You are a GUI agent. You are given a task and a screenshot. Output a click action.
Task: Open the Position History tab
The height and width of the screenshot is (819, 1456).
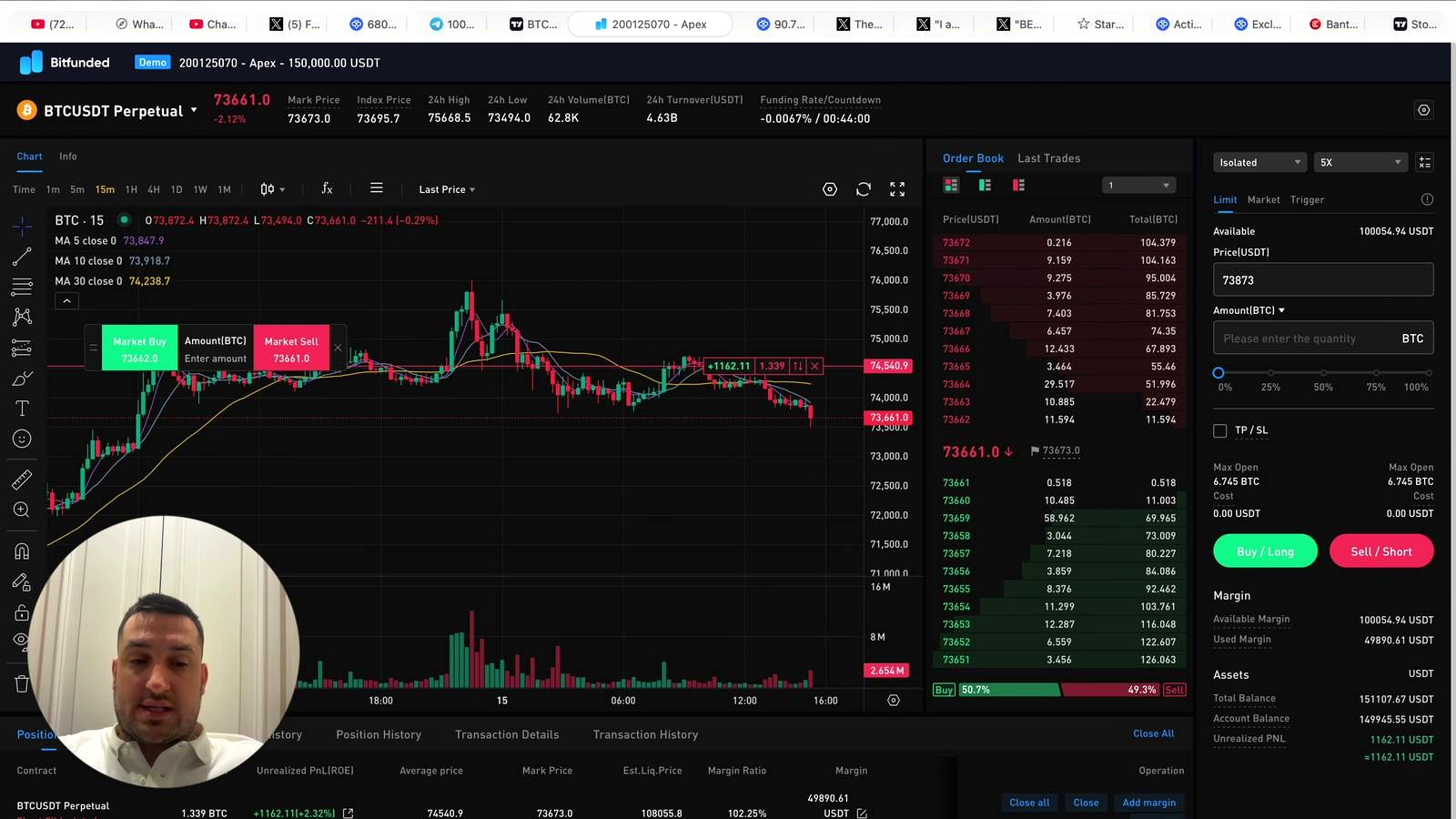click(379, 734)
